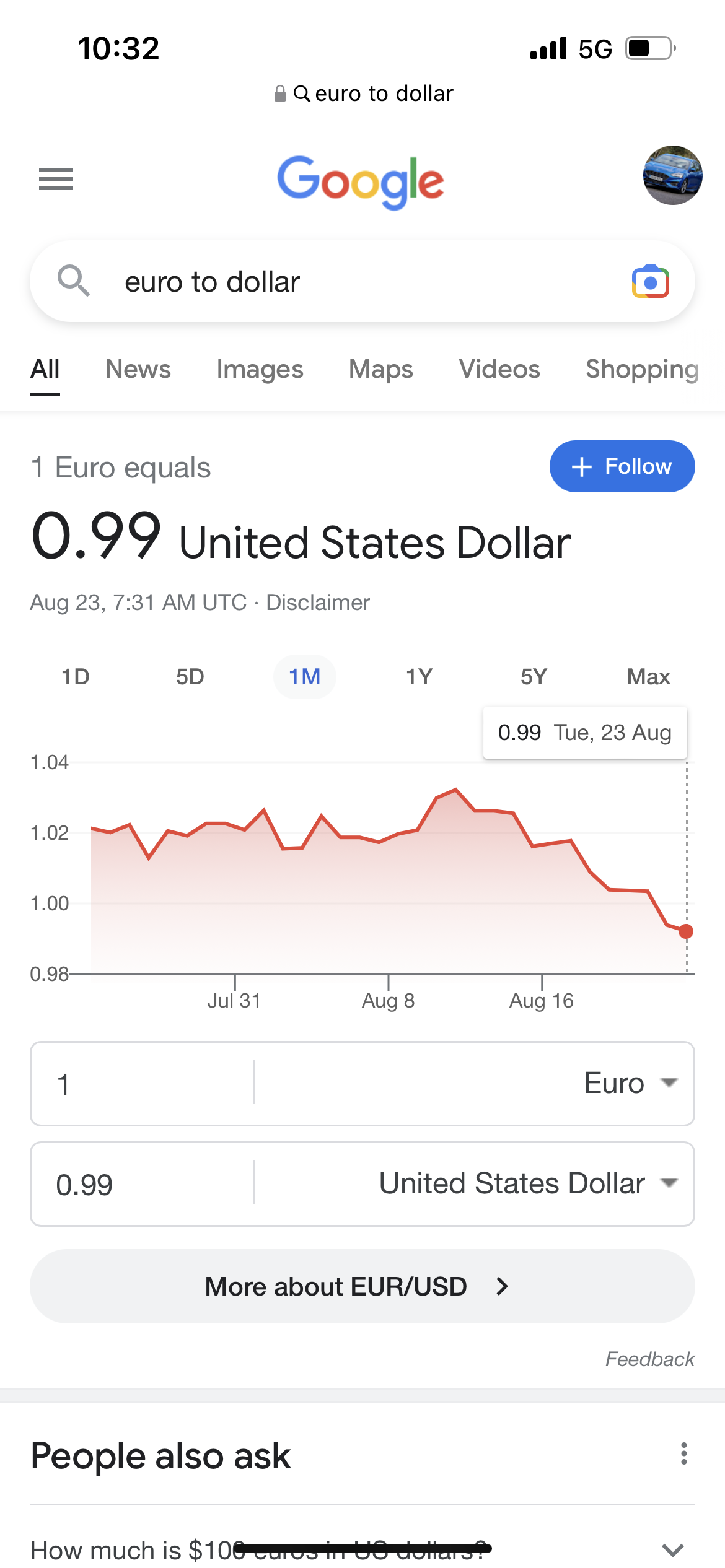The height and width of the screenshot is (1568, 725).
Task: Select the 5Y chart range
Action: click(534, 677)
